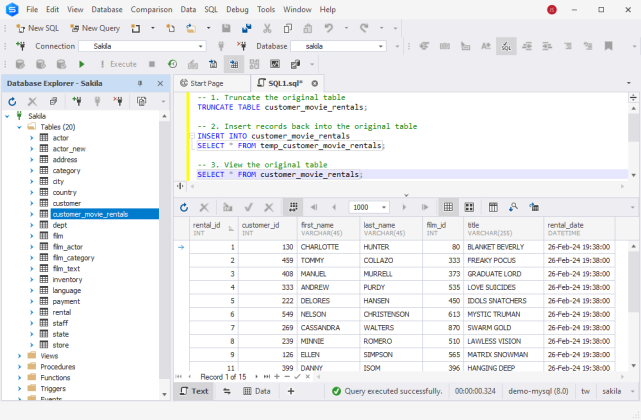Click the delete X icon in the explorer toolbar

click(x=33, y=101)
